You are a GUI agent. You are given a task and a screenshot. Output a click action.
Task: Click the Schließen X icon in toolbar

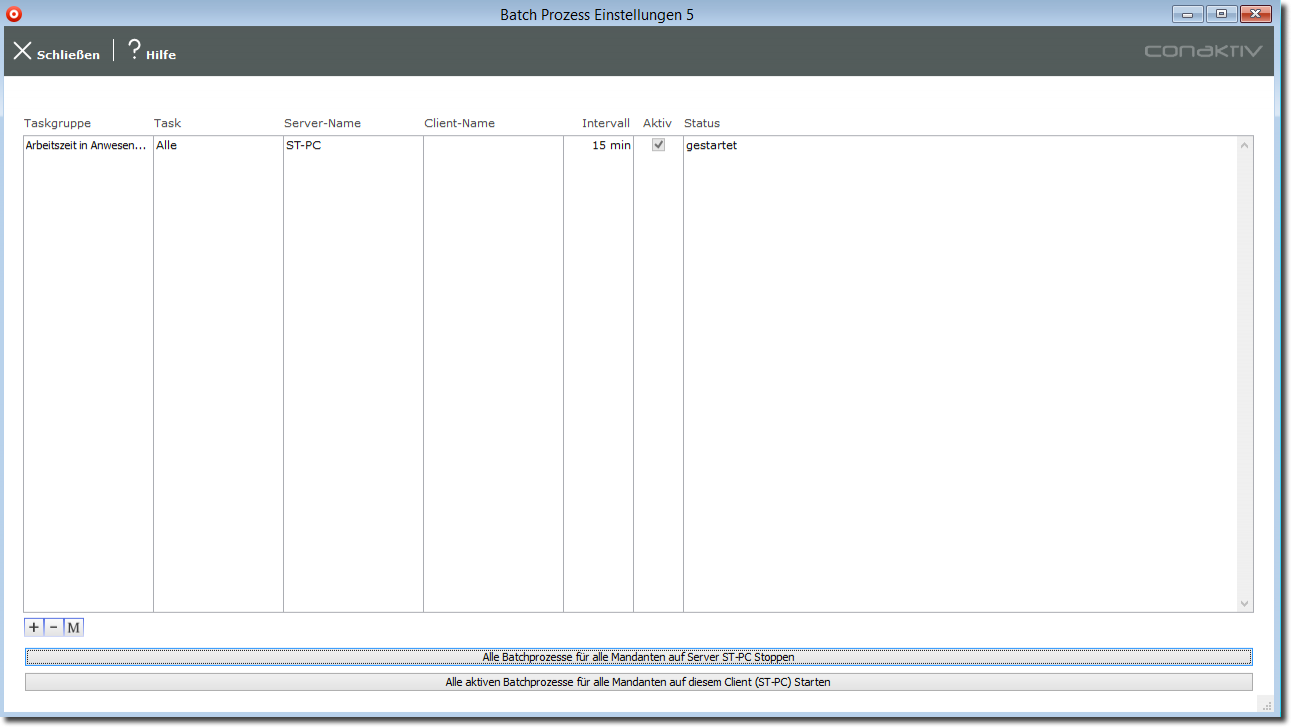(x=22, y=51)
